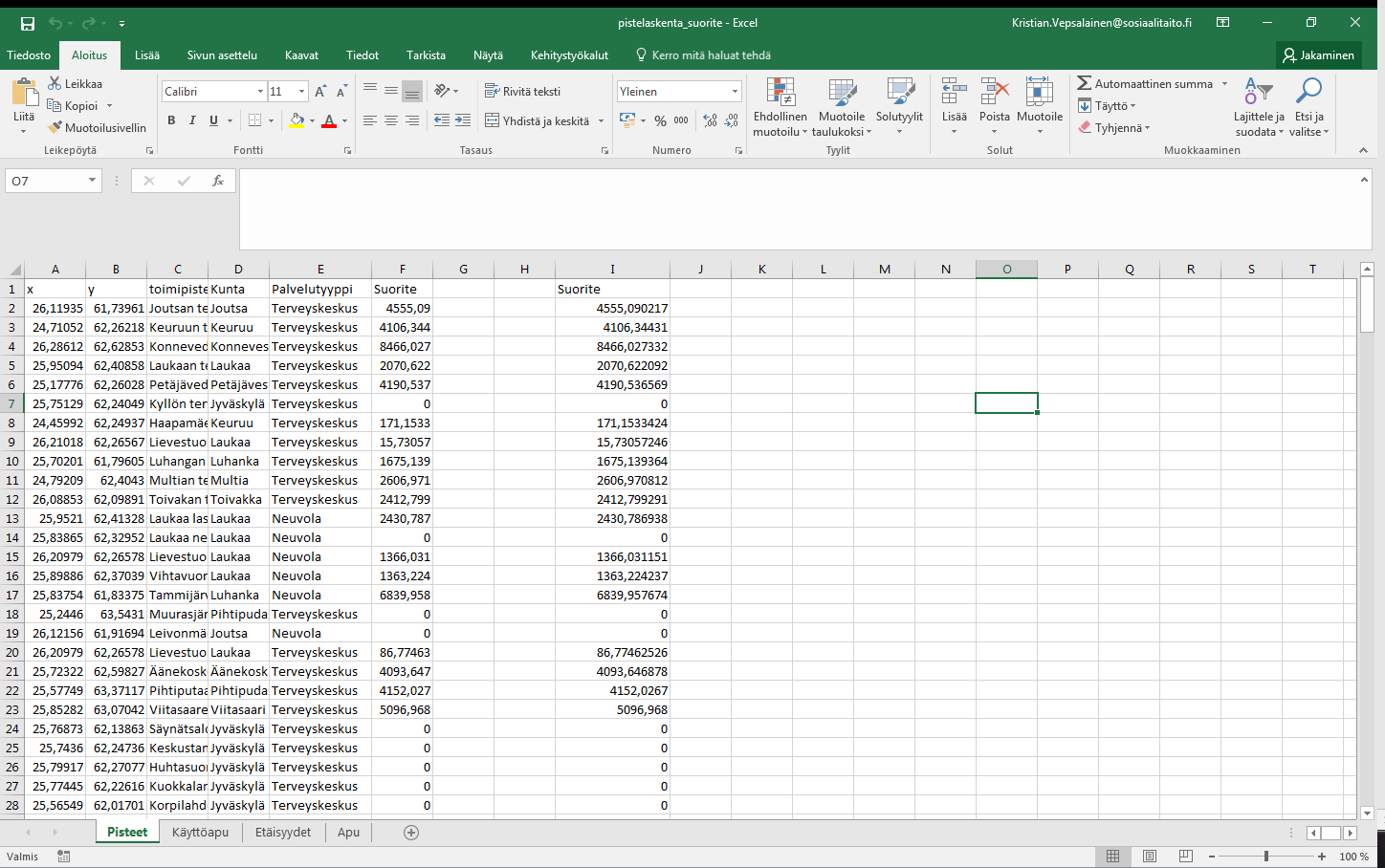Open the Tiedosto file tab
The height and width of the screenshot is (868, 1385).
coord(29,55)
